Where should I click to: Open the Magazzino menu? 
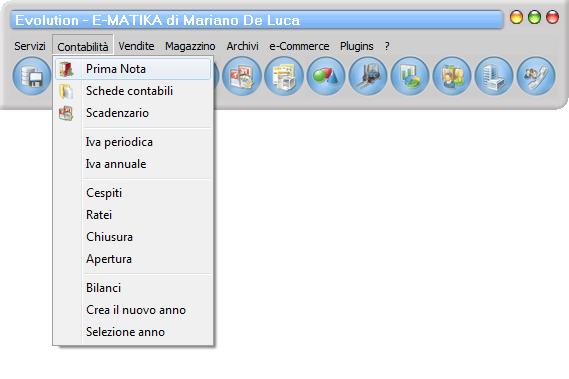pyautogui.click(x=190, y=46)
